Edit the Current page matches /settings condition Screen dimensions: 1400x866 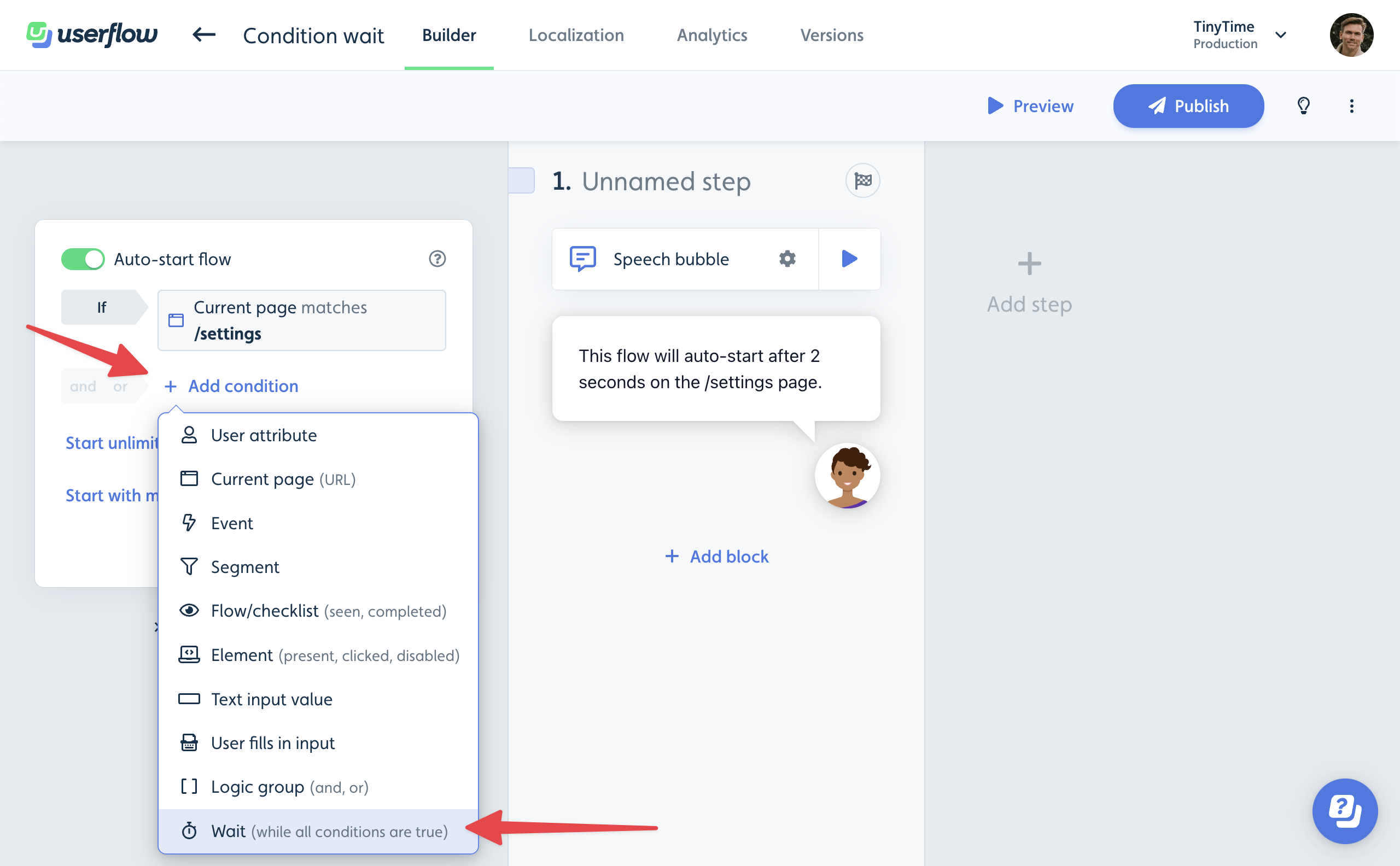tap(302, 320)
